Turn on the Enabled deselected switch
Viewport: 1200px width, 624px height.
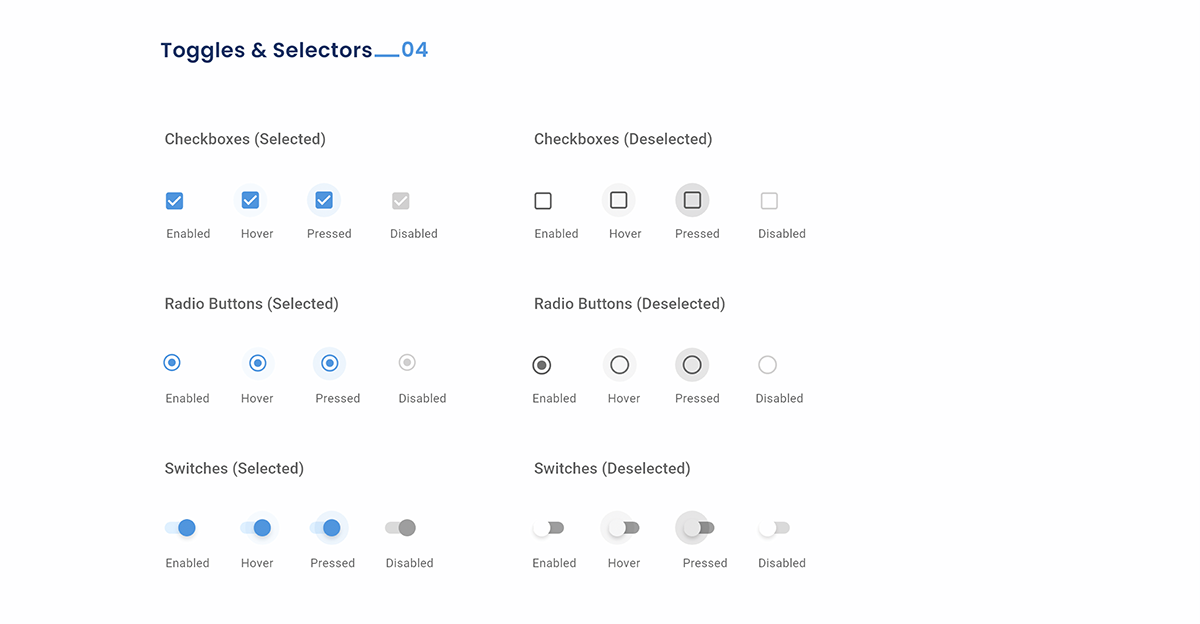click(x=548, y=528)
